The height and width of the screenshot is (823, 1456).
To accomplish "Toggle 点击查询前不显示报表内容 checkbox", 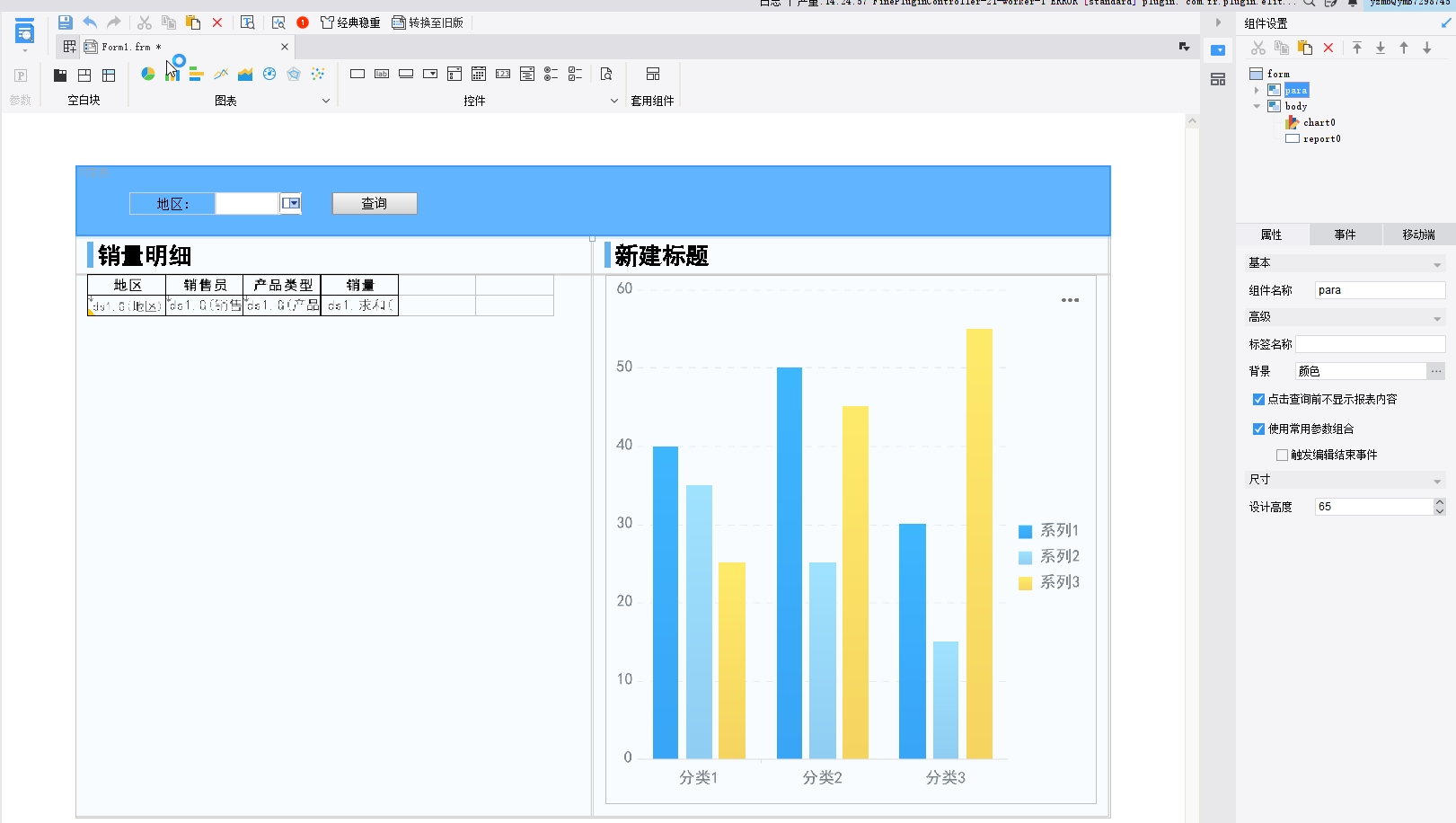I will point(1258,399).
